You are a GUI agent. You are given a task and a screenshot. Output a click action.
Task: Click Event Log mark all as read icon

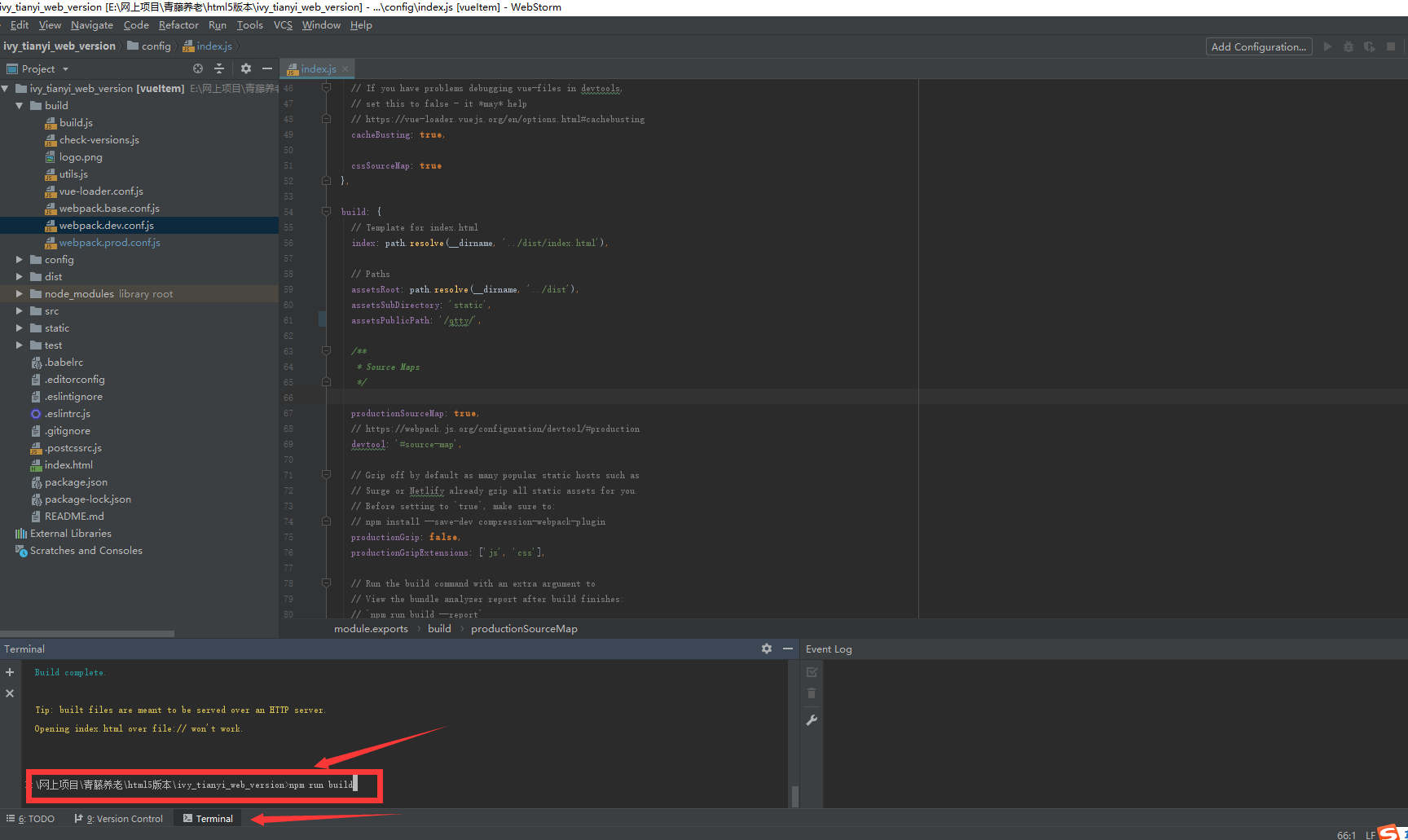(812, 672)
